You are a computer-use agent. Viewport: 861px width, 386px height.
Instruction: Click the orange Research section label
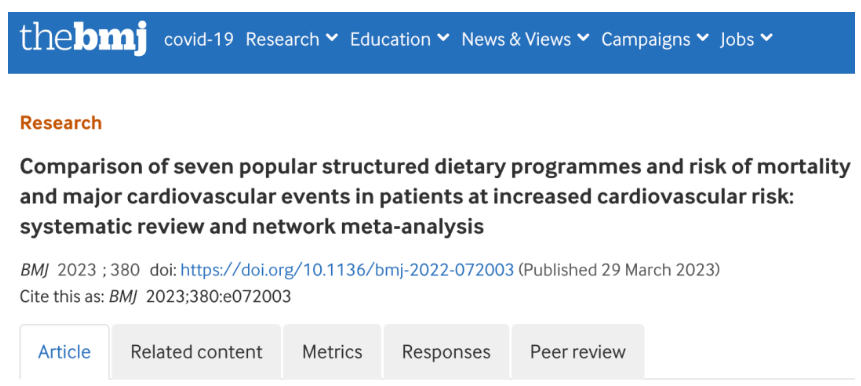coord(61,122)
